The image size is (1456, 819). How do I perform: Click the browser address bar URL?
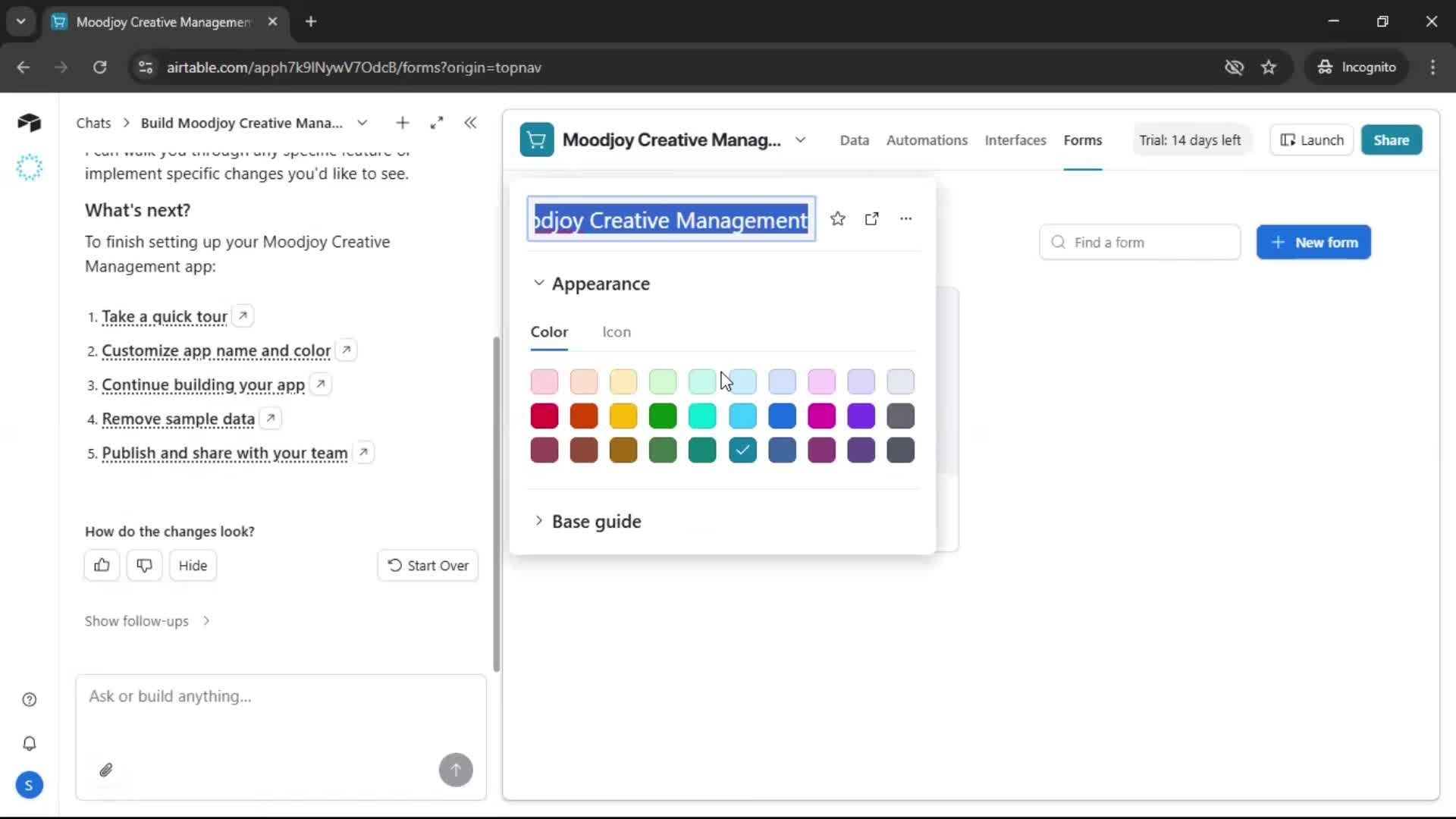pos(354,67)
